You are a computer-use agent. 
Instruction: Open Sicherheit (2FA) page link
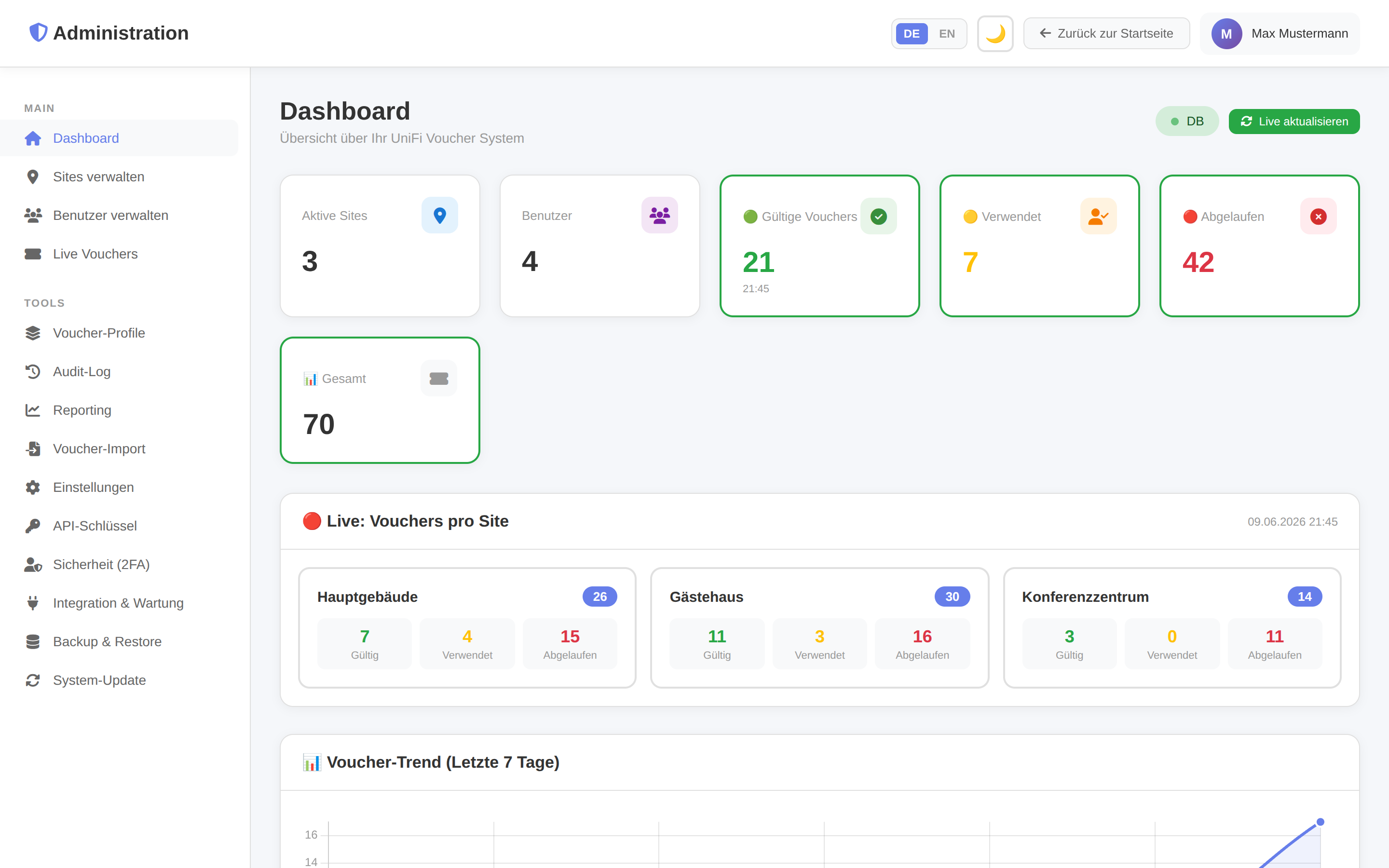(119, 564)
